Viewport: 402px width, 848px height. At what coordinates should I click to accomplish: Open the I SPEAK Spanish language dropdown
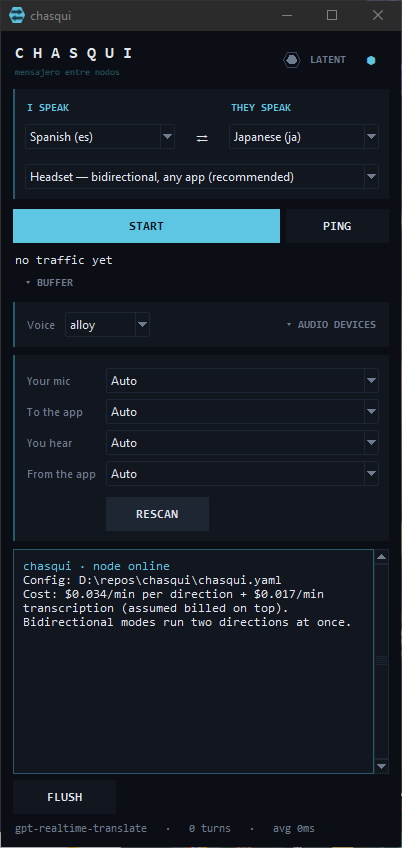pyautogui.click(x=100, y=137)
